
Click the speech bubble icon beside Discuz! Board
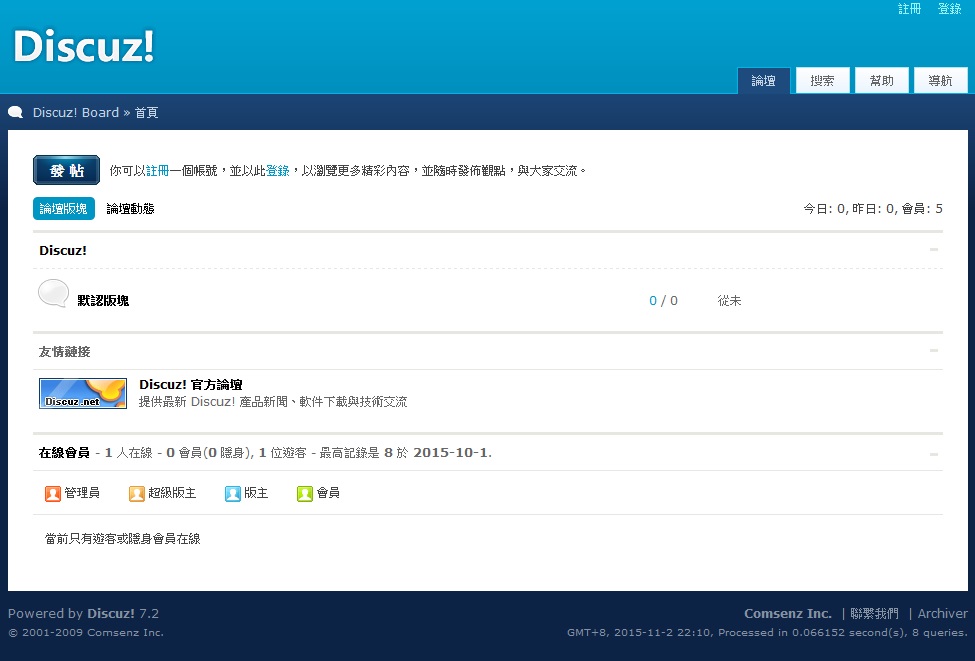coord(16,113)
